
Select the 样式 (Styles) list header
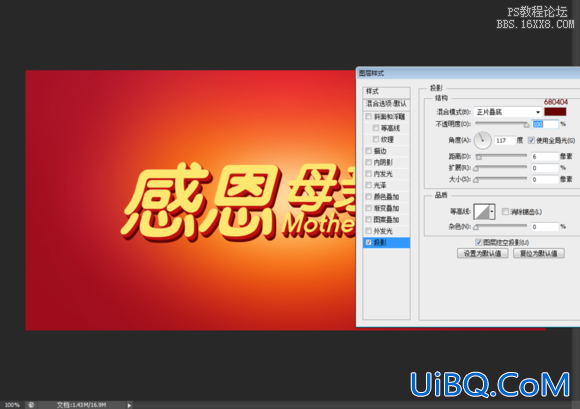(x=386, y=92)
